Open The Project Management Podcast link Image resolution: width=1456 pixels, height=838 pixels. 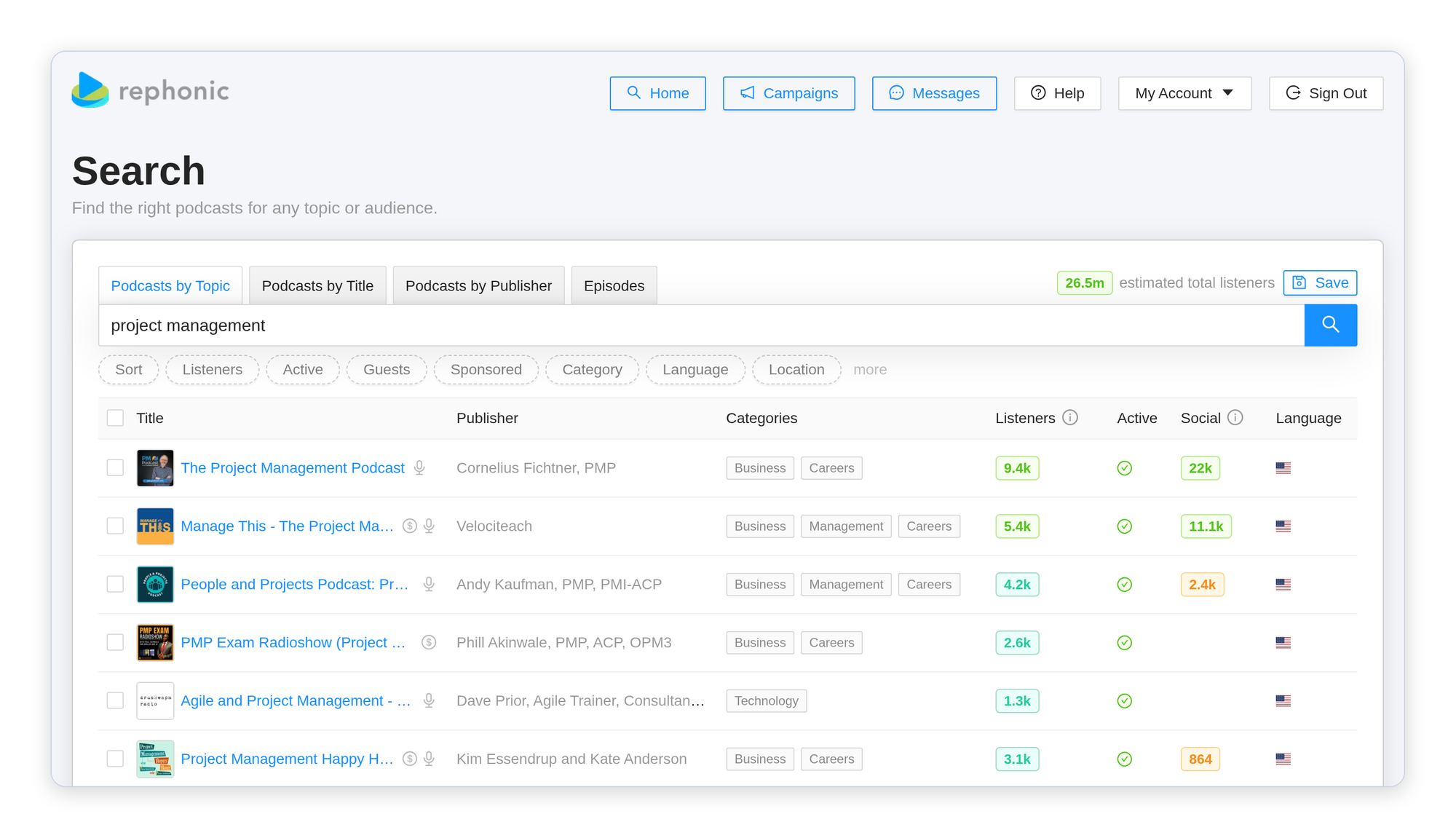(x=293, y=467)
